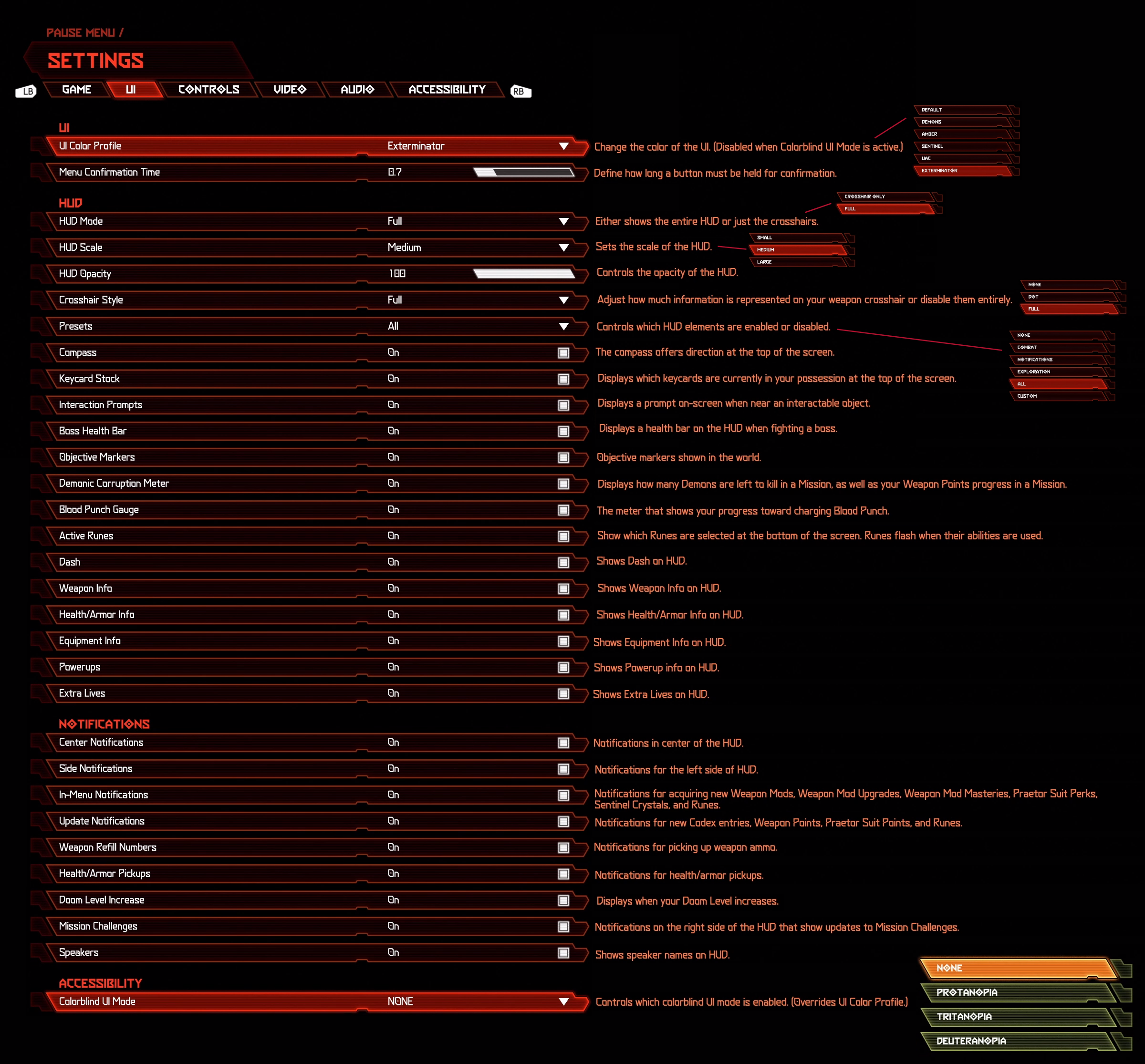Open the CONTROLS tab
1145x1064 pixels.
click(x=208, y=89)
